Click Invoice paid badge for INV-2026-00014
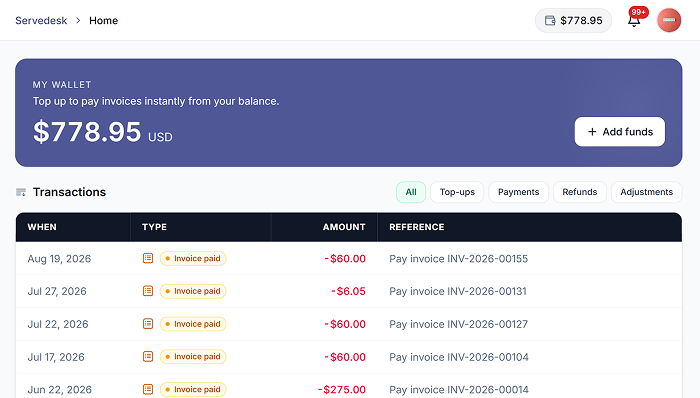The image size is (700, 398). (x=193, y=390)
